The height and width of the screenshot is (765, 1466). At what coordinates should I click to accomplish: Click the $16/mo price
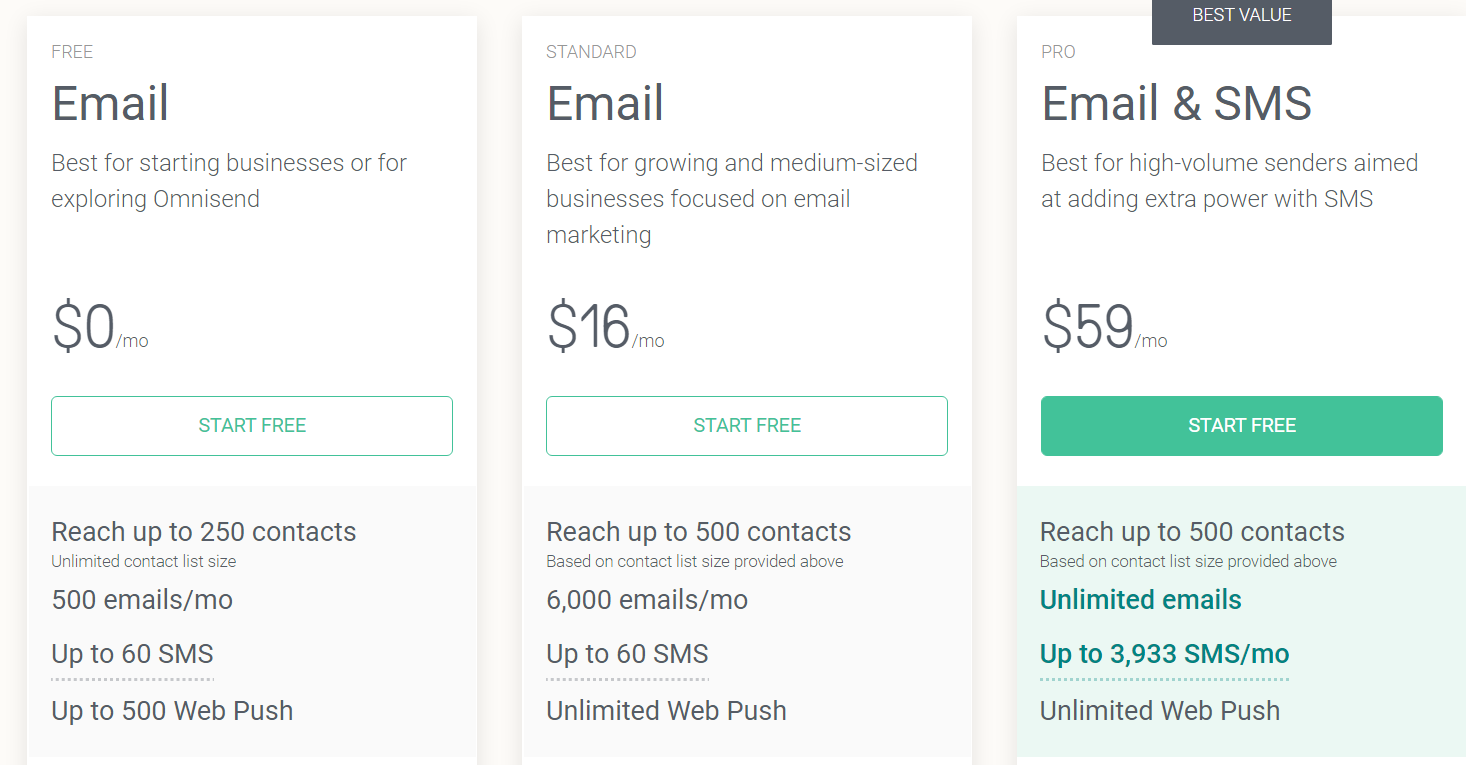[604, 328]
